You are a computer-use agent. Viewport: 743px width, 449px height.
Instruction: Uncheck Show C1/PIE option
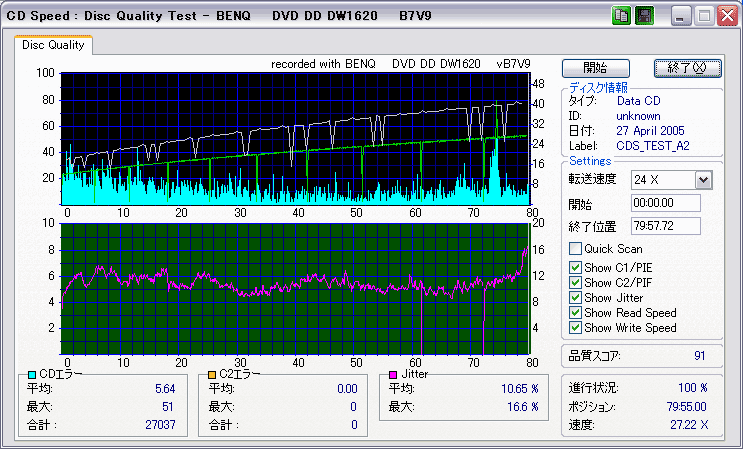pyautogui.click(x=575, y=266)
